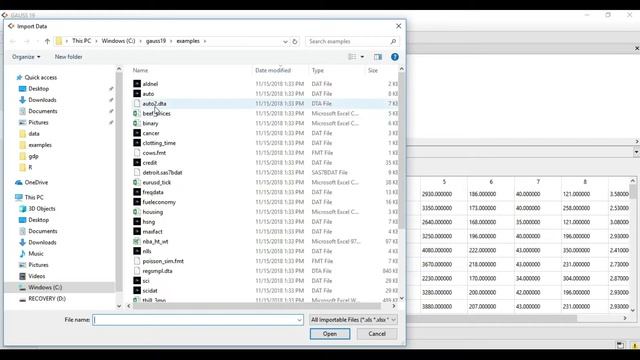Toggle the preview pane icon

(x=378, y=57)
